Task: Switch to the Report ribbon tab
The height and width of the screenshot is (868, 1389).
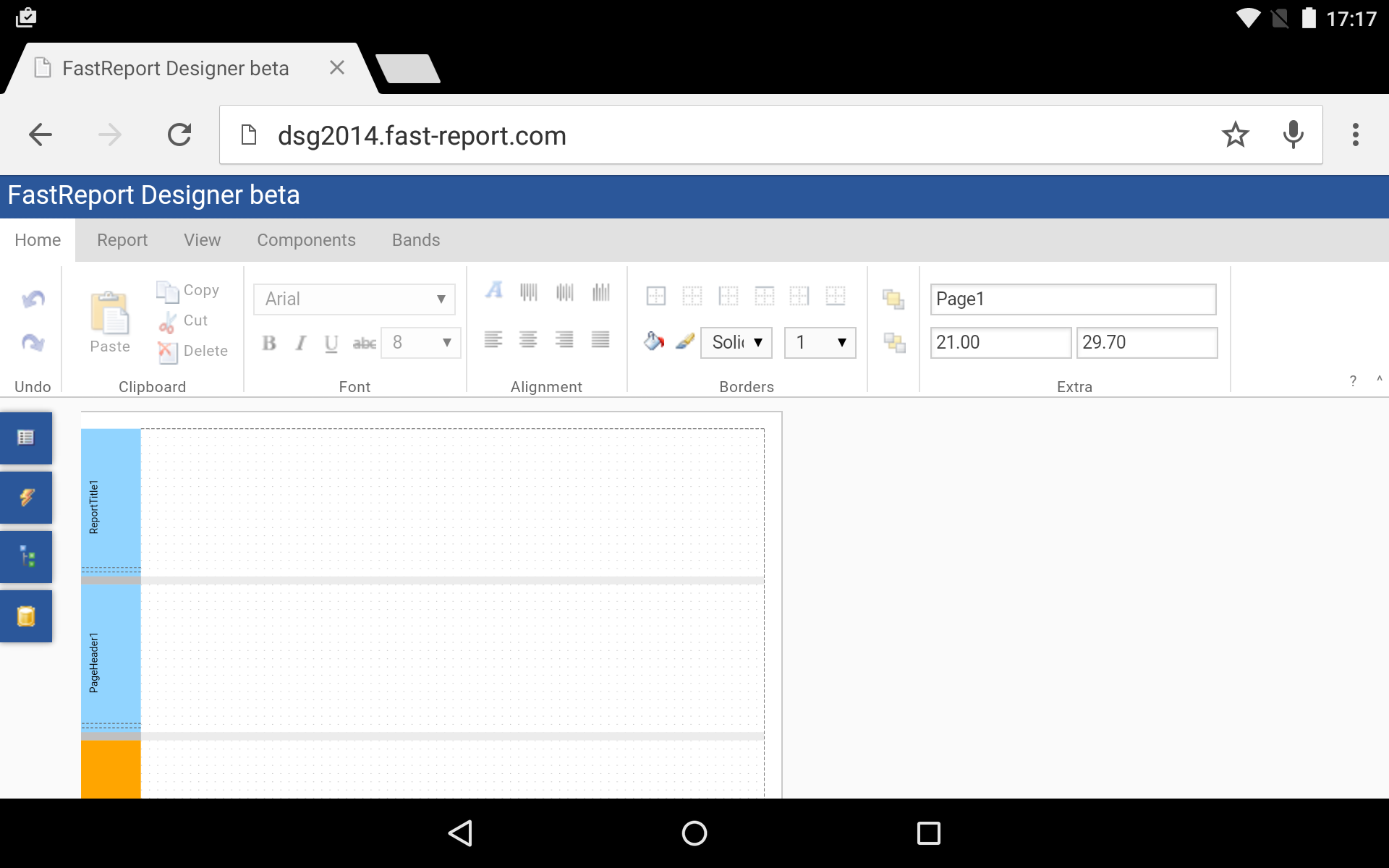Action: (122, 240)
